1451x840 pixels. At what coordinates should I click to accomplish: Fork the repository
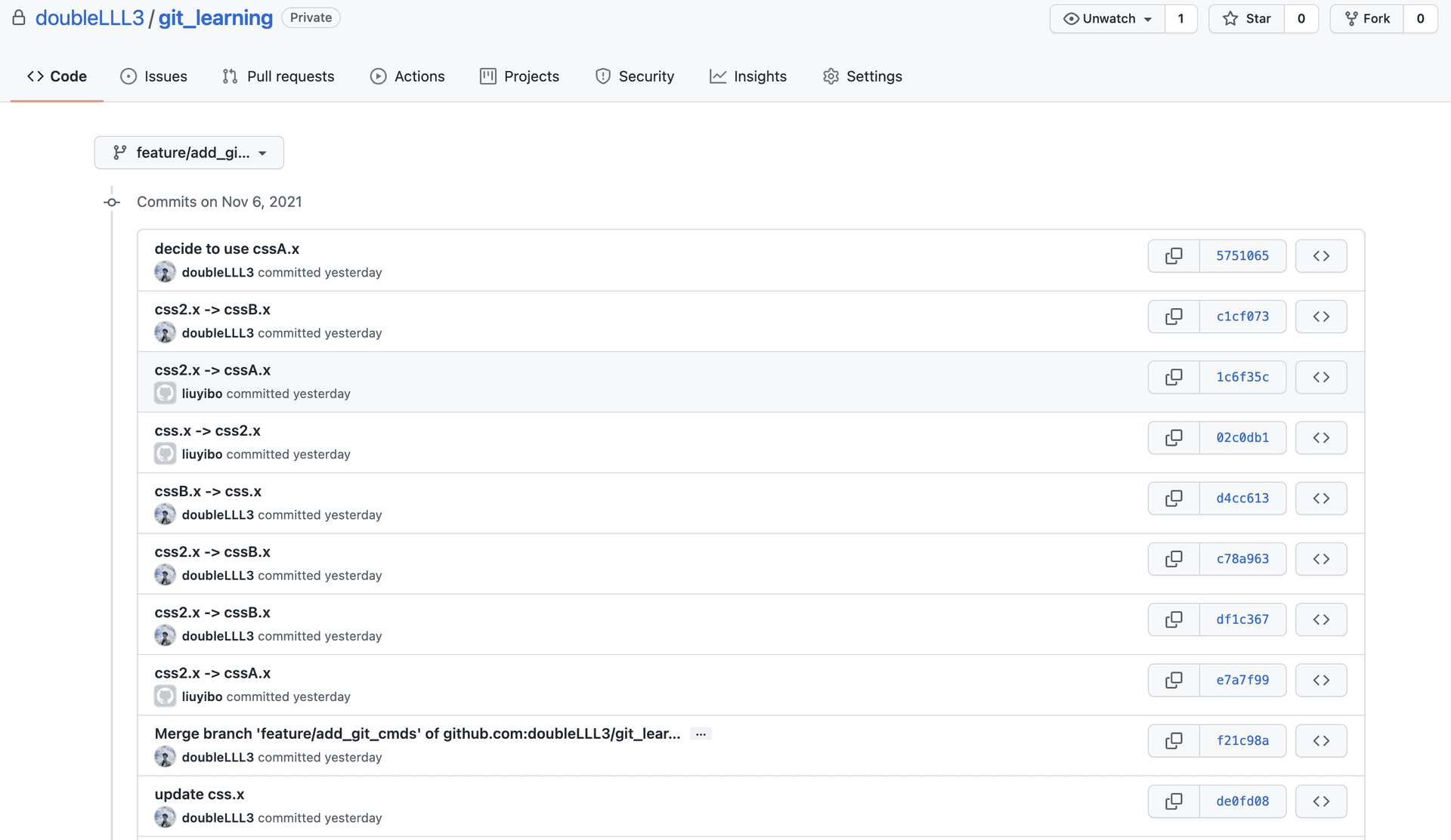point(1368,19)
